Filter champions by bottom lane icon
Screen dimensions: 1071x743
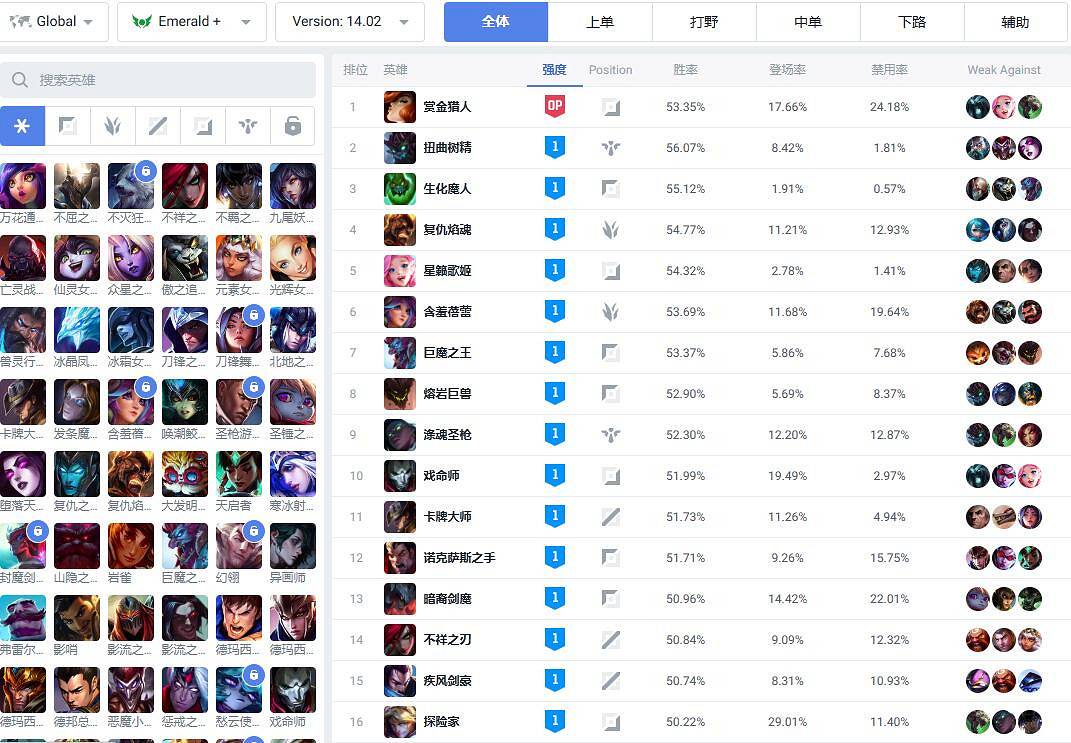203,126
